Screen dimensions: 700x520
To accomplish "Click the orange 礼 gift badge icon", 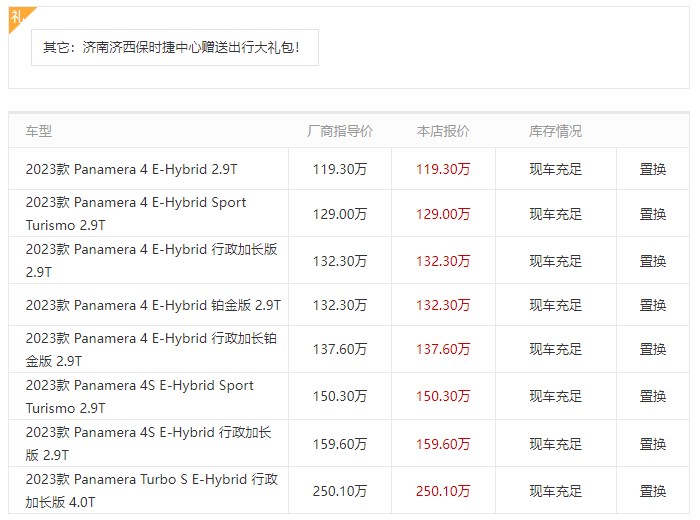I will click(18, 18).
